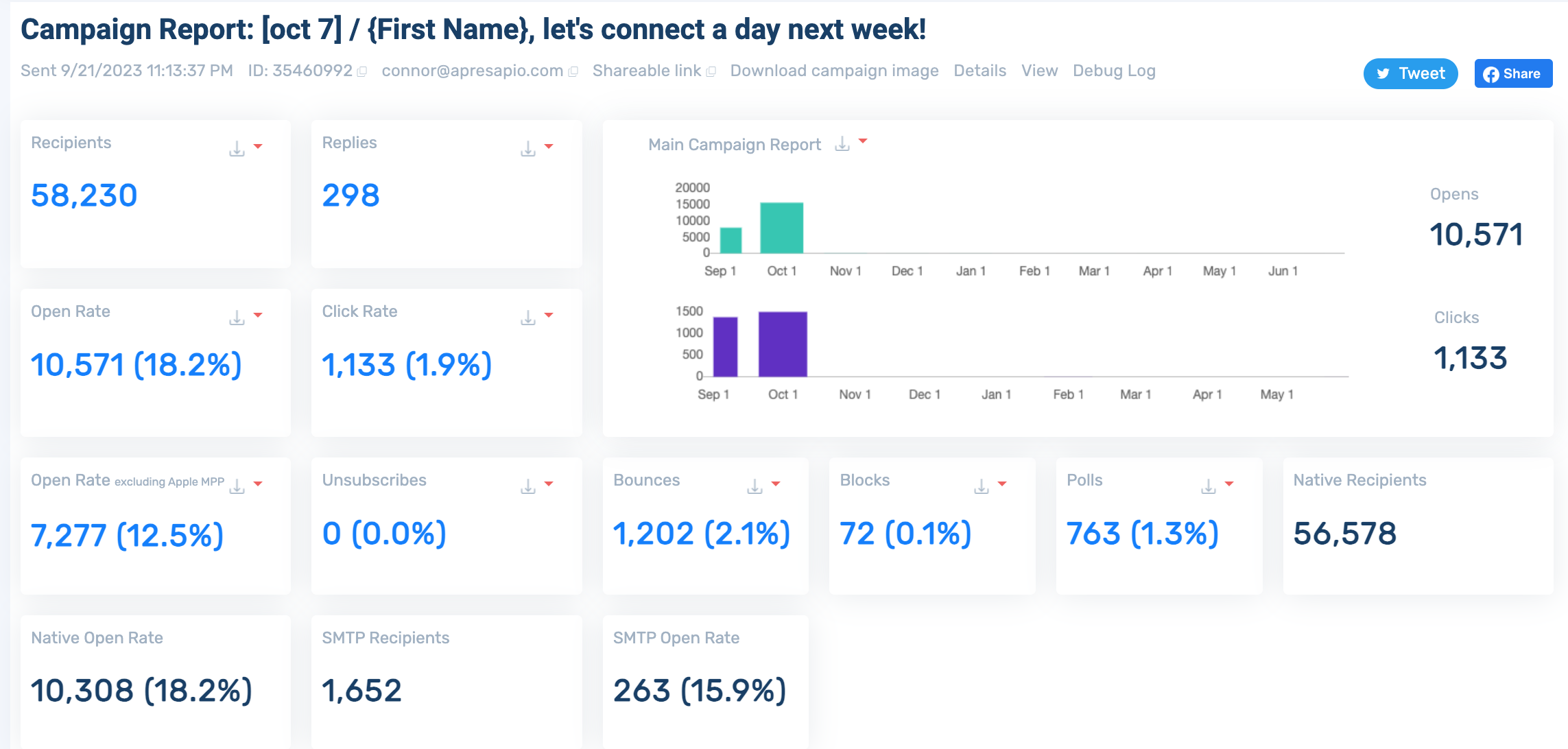Download the Open Rate data

point(237,317)
